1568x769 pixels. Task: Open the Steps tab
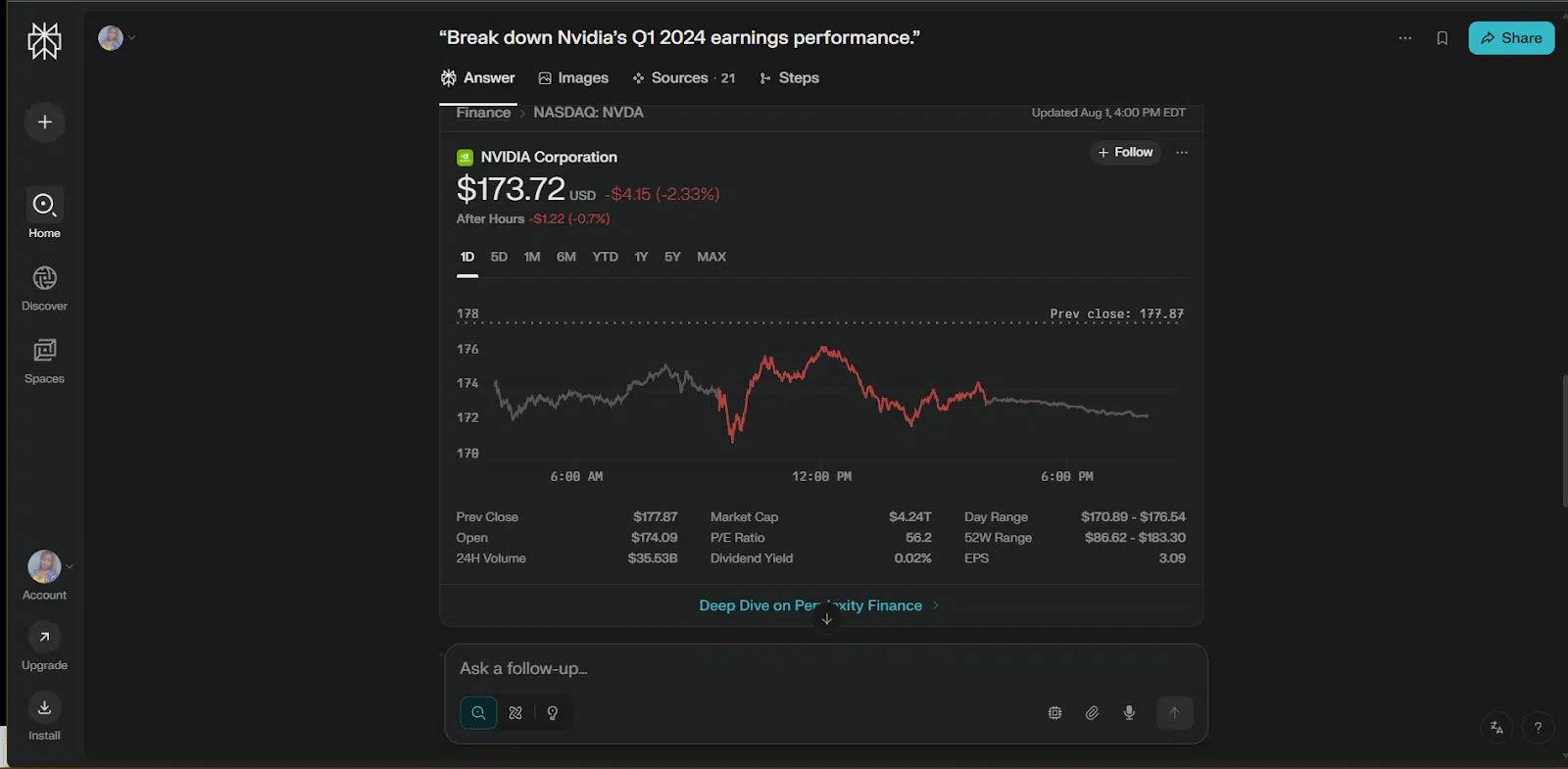(x=789, y=78)
